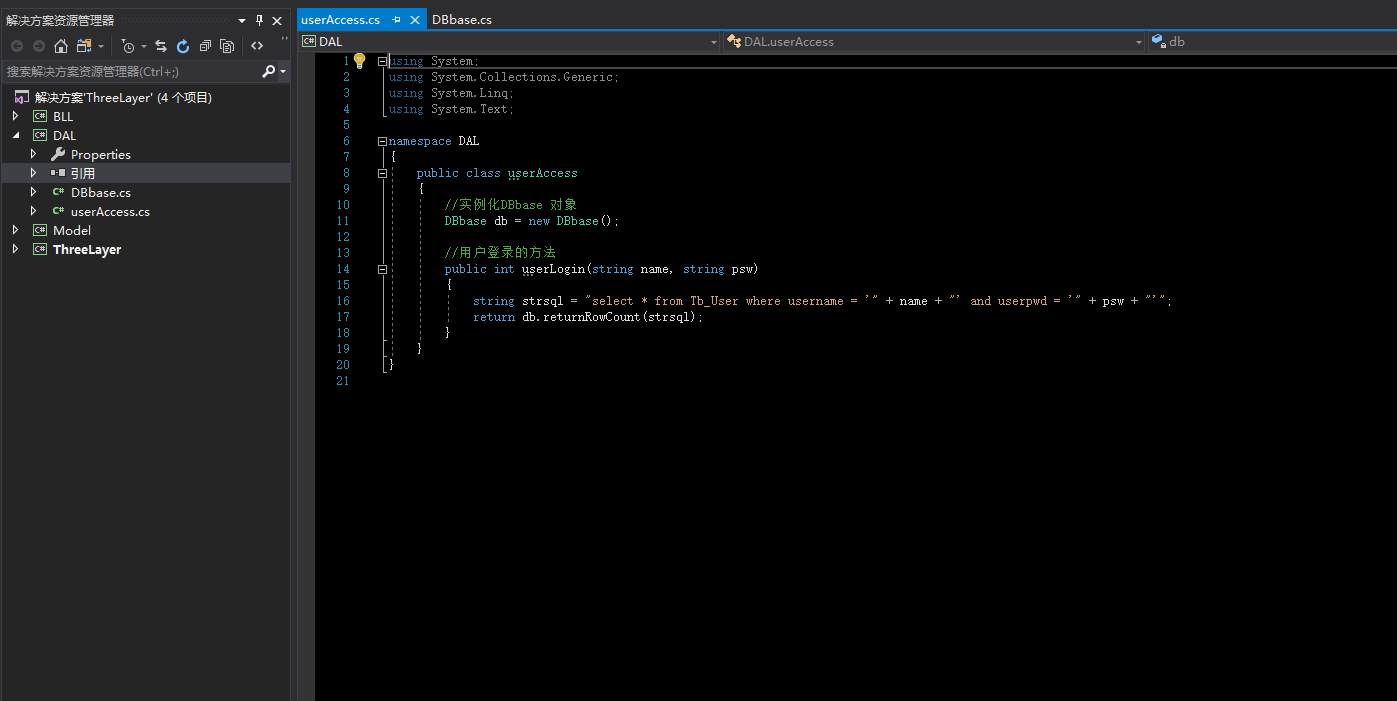Image resolution: width=1397 pixels, height=701 pixels.
Task: Expand the Model project node
Action: coord(15,231)
